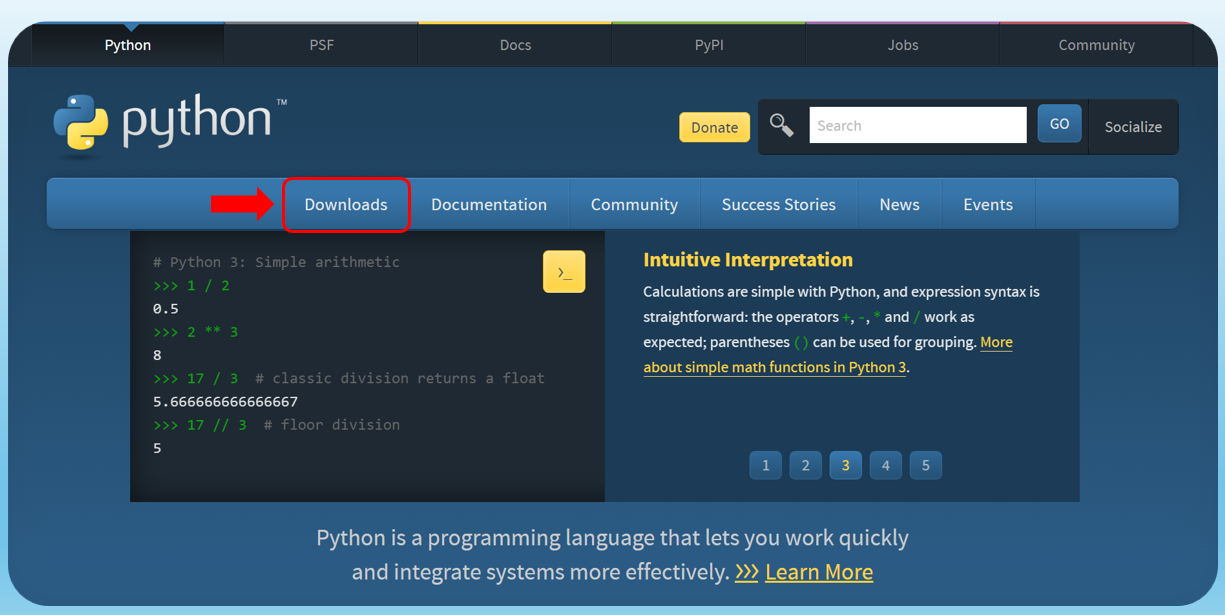Go to slide 2 of the carousel

[806, 465]
